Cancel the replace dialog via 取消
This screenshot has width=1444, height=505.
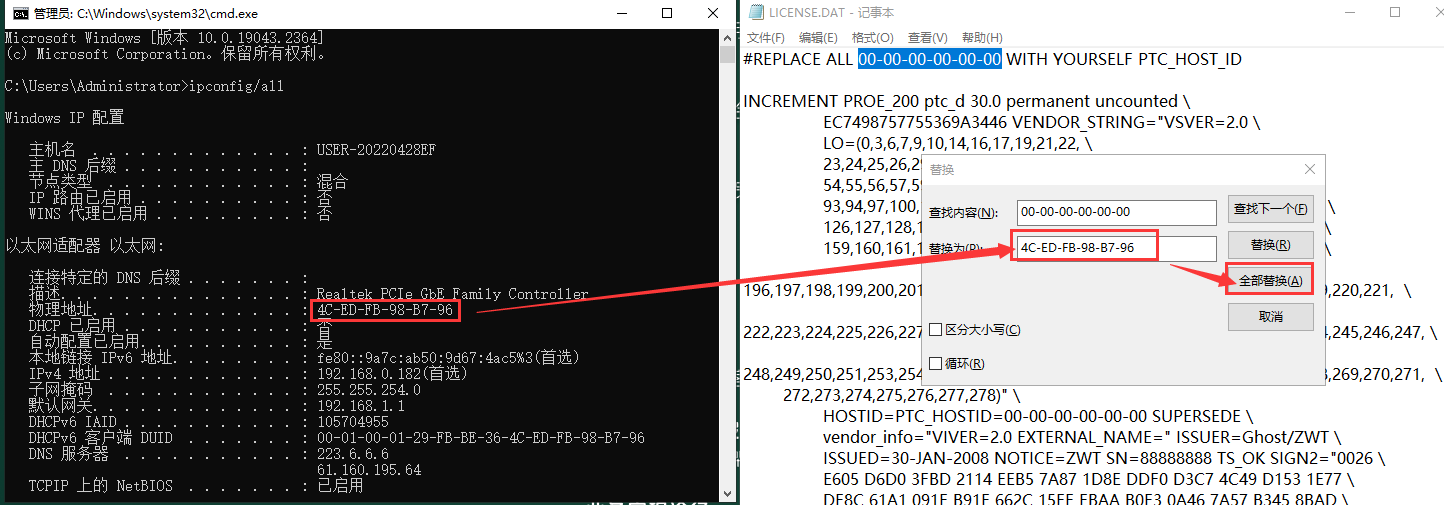[1270, 317]
